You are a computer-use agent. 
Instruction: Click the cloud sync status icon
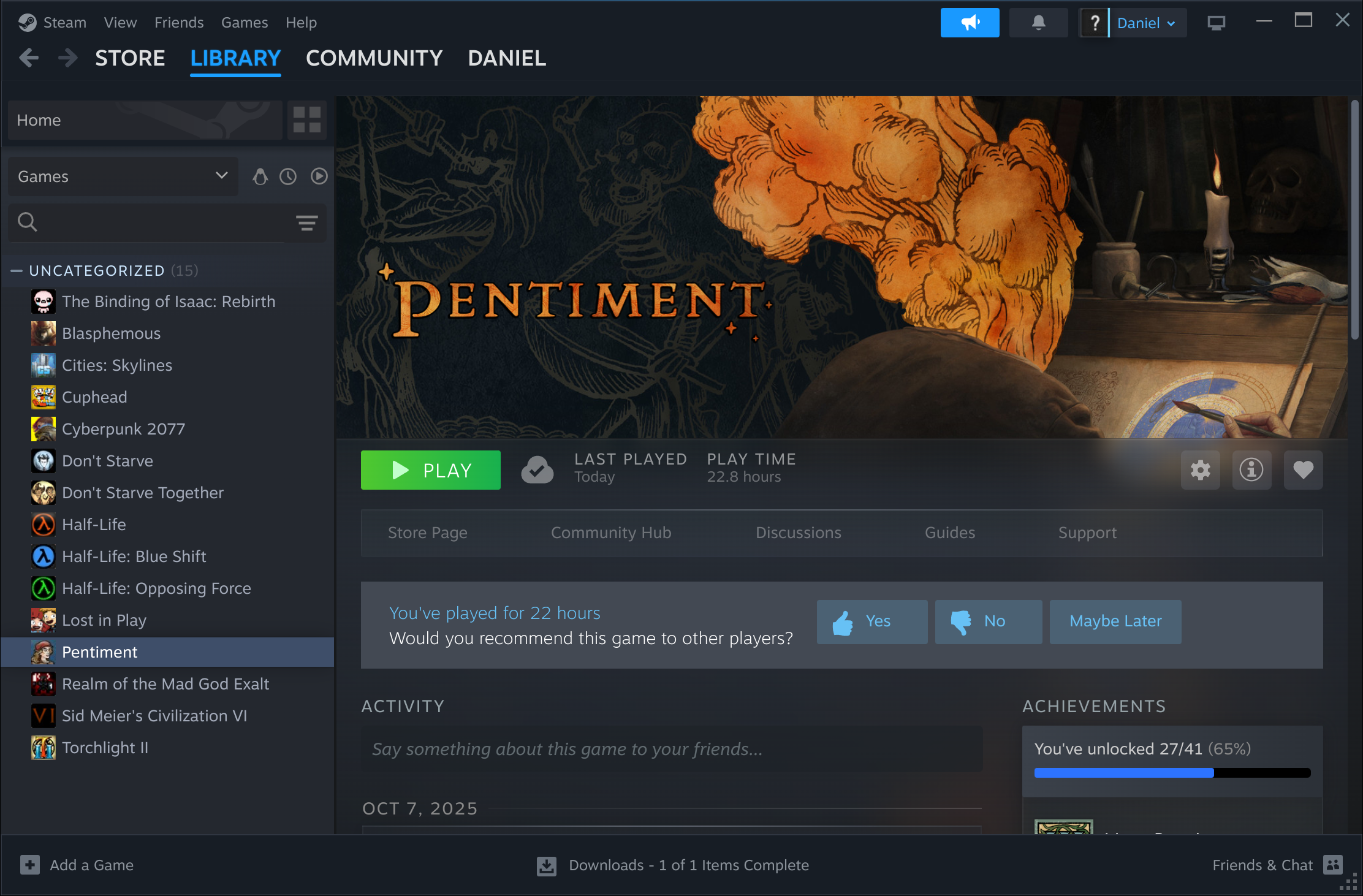point(537,470)
